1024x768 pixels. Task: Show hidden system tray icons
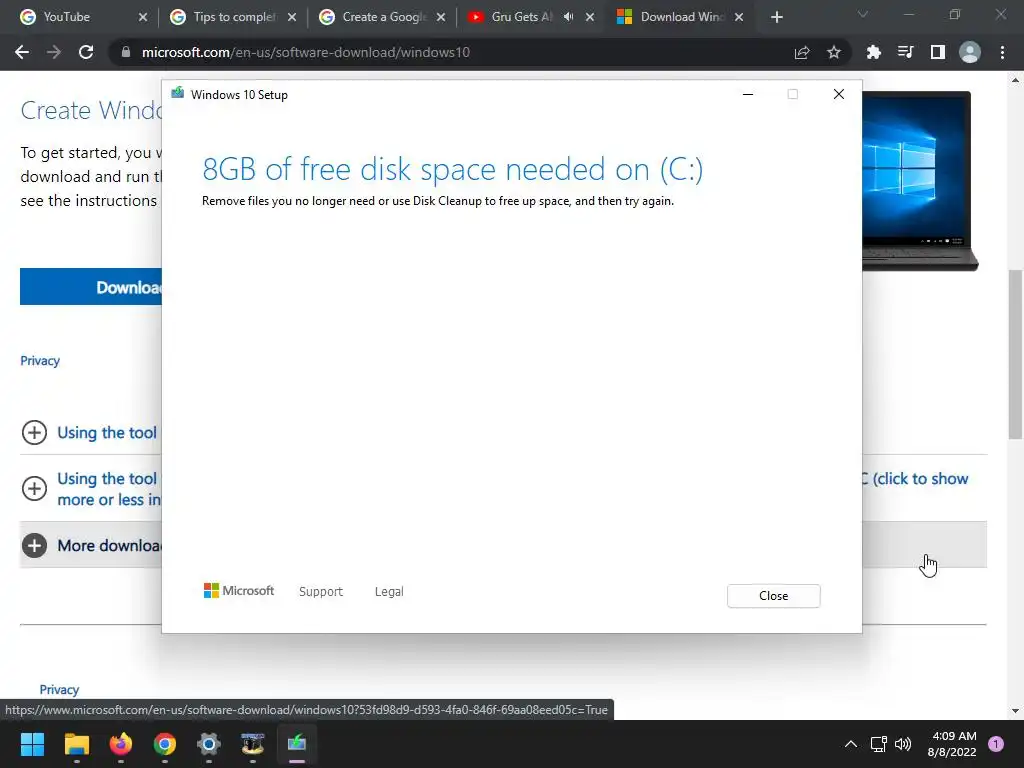tap(850, 744)
